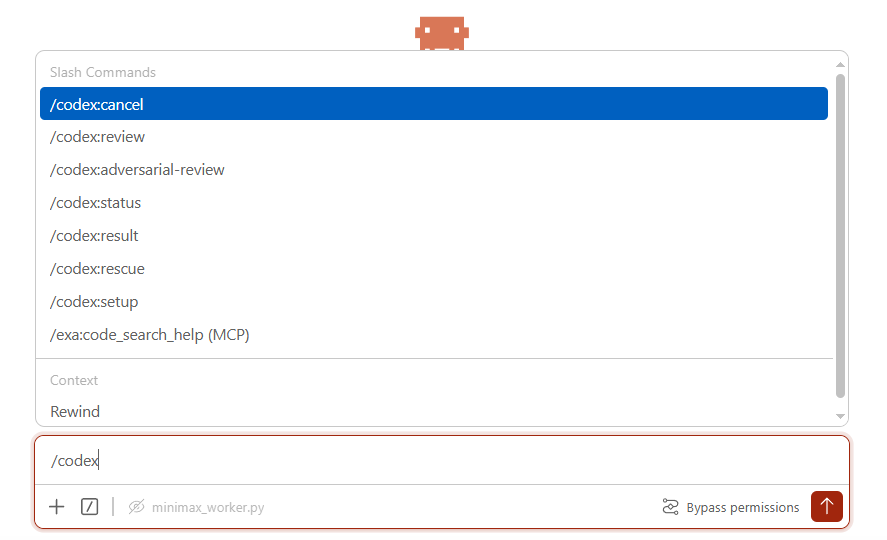The height and width of the screenshot is (540, 887).
Task: Open the Bypass permissions mode selector
Action: (x=731, y=507)
